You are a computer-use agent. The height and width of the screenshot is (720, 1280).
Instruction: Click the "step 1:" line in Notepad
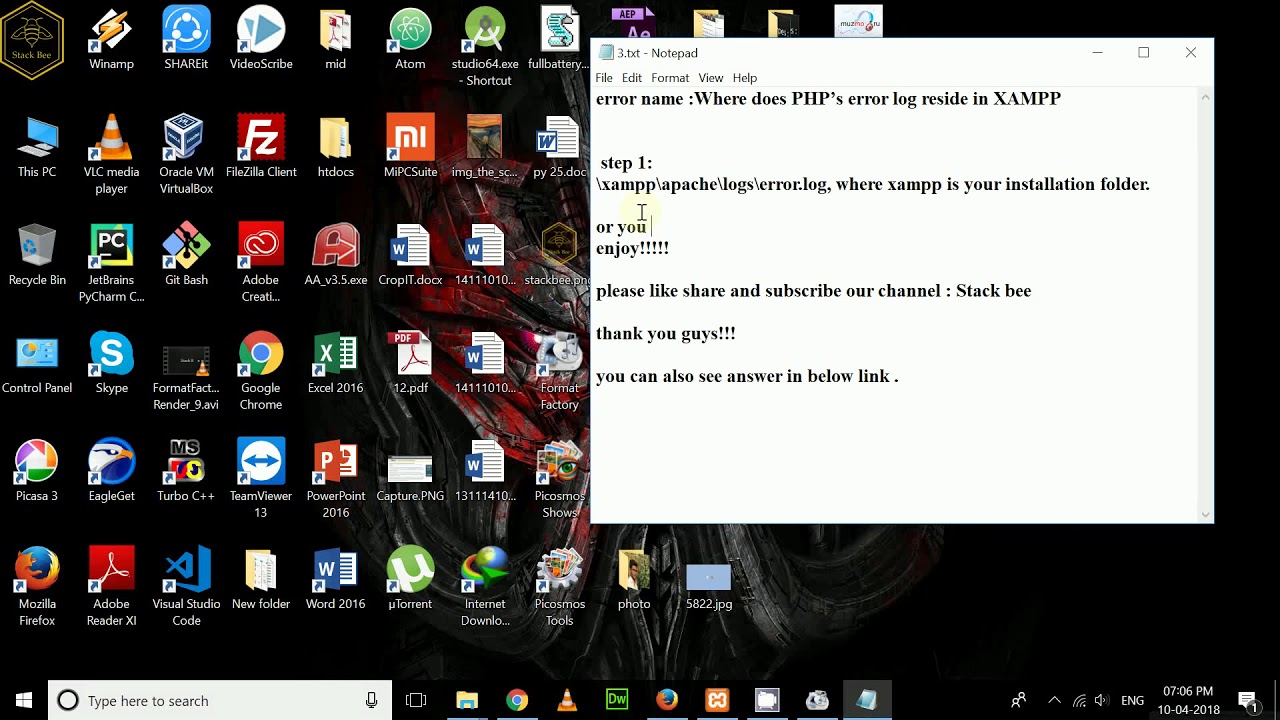pyautogui.click(x=626, y=163)
